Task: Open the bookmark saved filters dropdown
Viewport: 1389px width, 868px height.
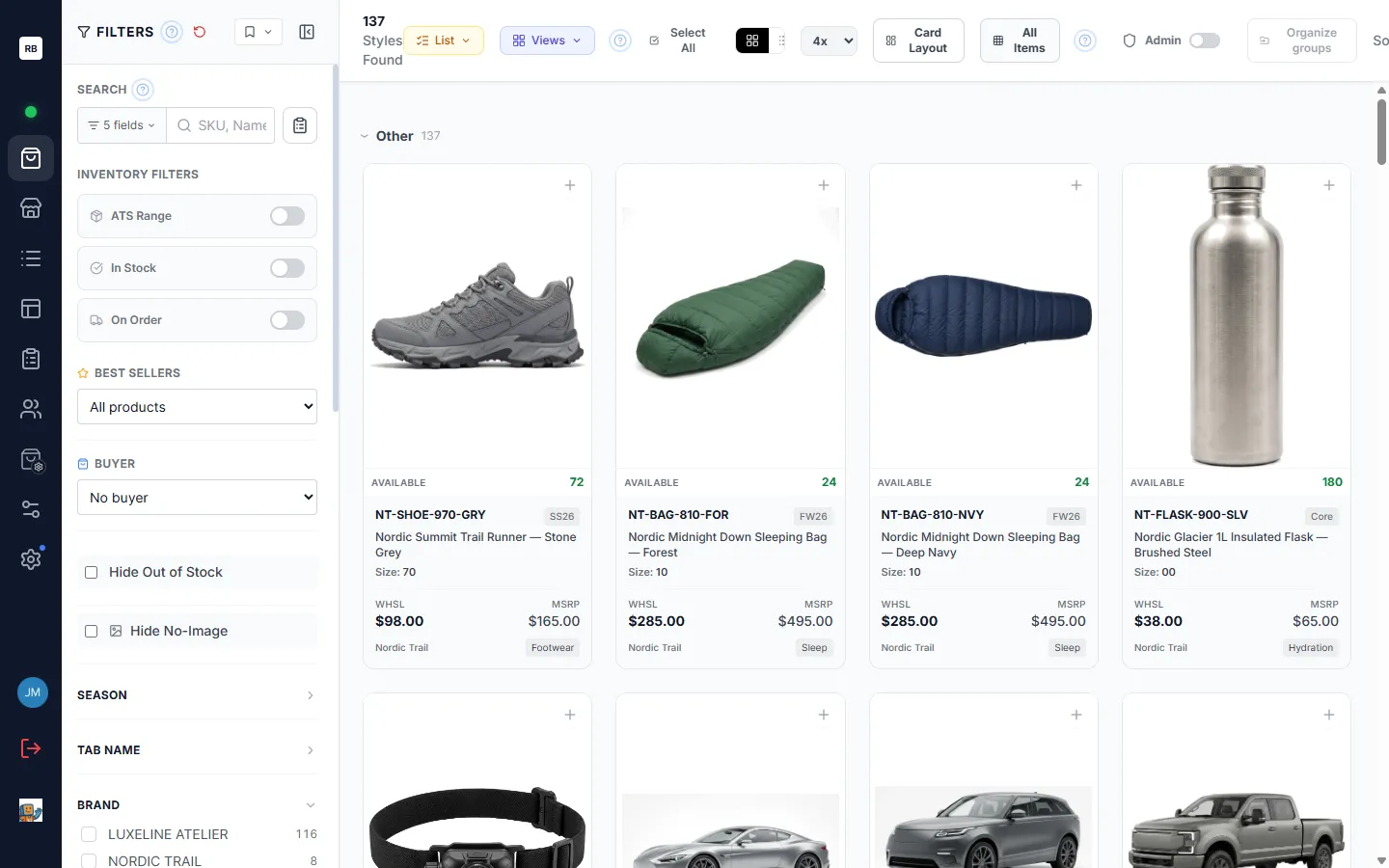Action: [x=259, y=32]
